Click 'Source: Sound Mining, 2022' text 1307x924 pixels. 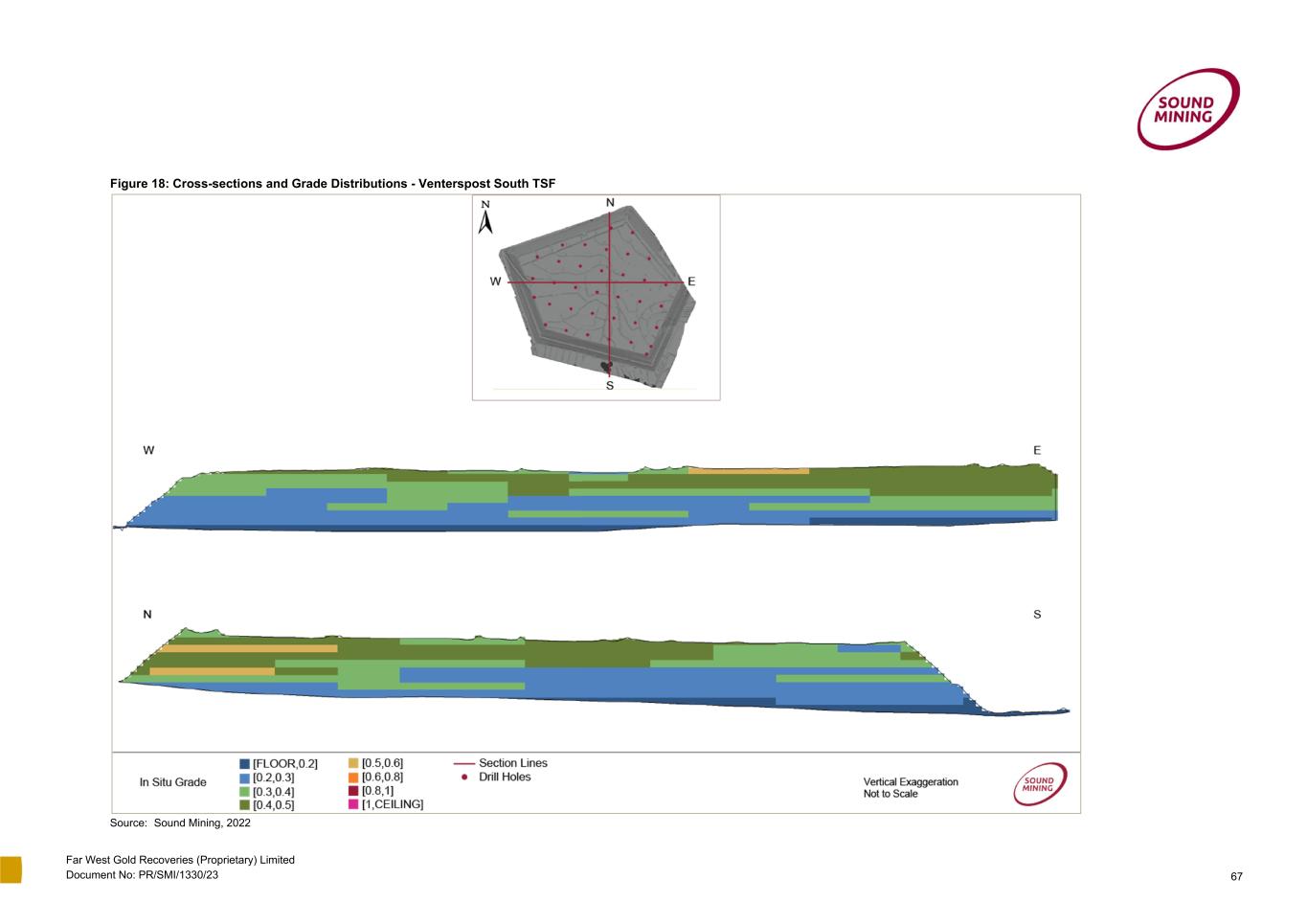[x=180, y=823]
